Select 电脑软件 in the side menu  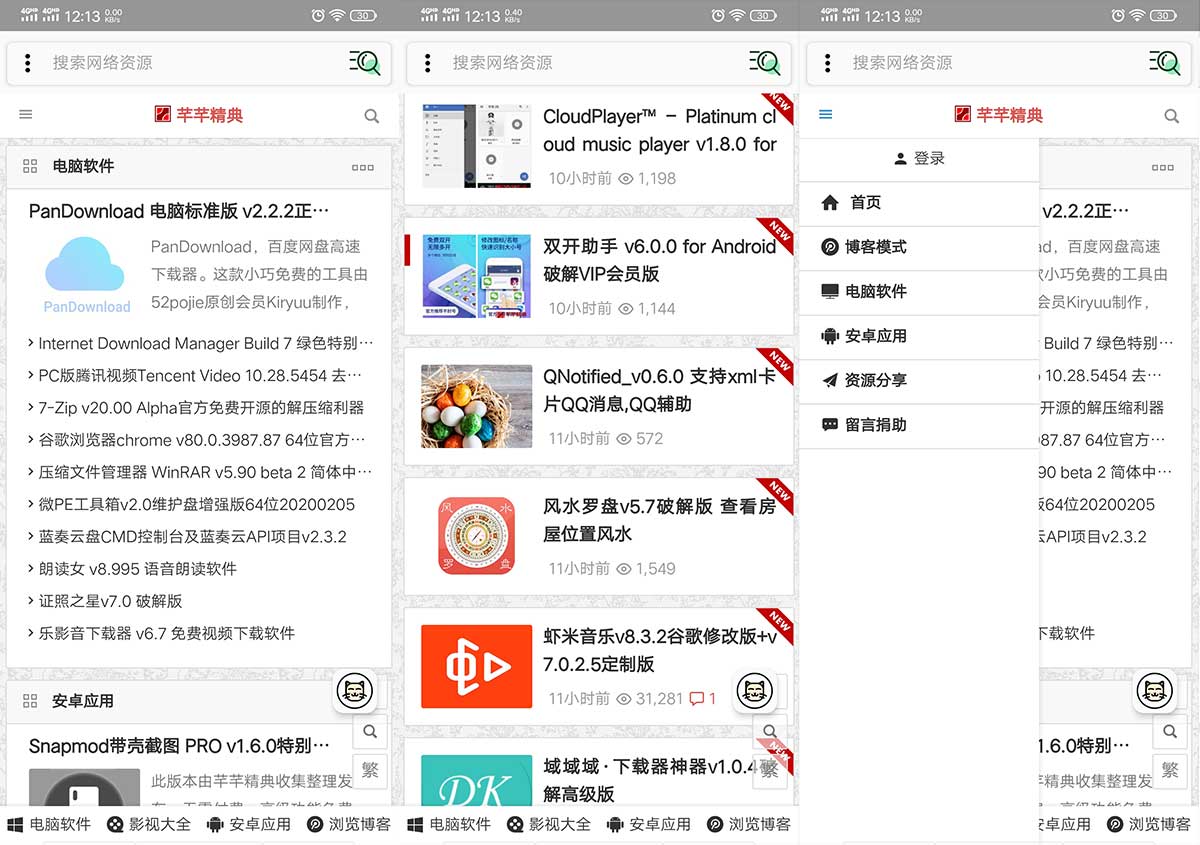[919, 292]
